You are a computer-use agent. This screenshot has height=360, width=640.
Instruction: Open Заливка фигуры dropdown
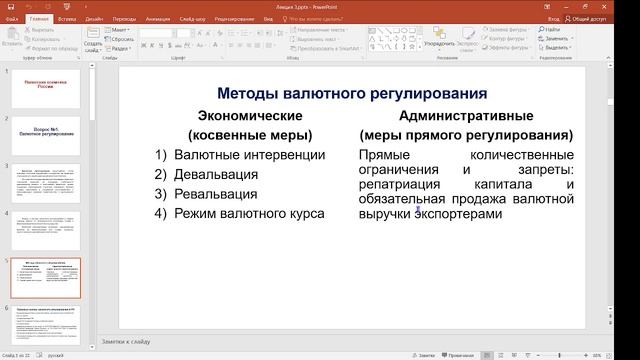tap(505, 29)
